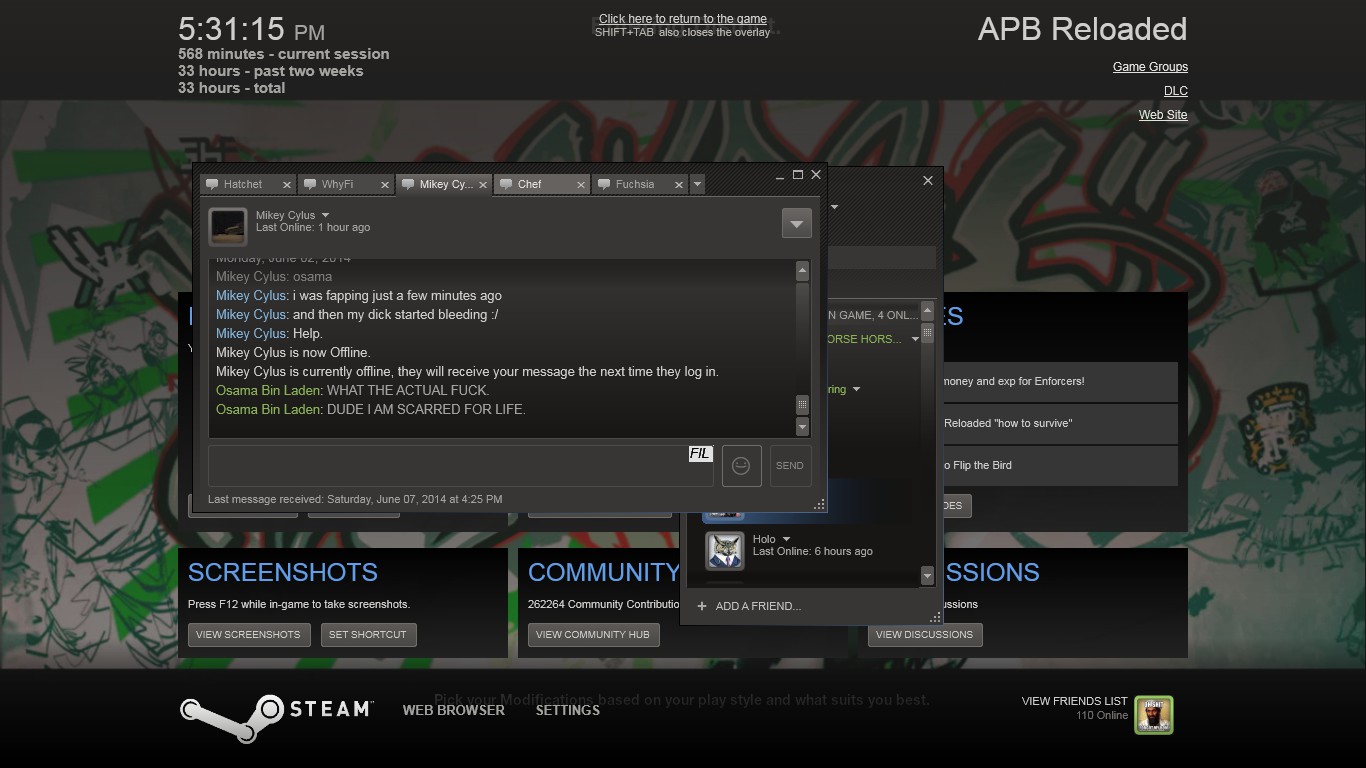Open the dropdown arrow next to Mikey Cylus name
Viewport: 1366px width, 768px height.
(325, 215)
